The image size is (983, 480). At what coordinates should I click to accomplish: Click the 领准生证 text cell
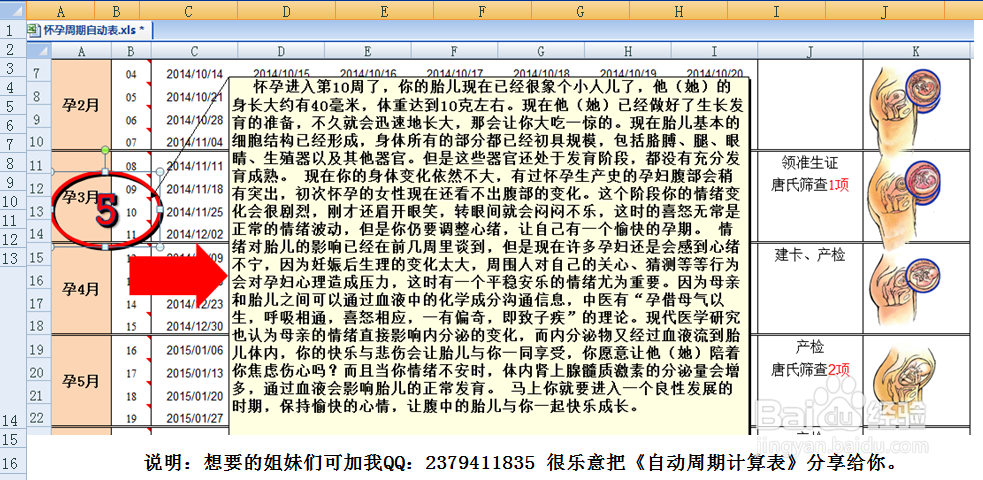(809, 164)
